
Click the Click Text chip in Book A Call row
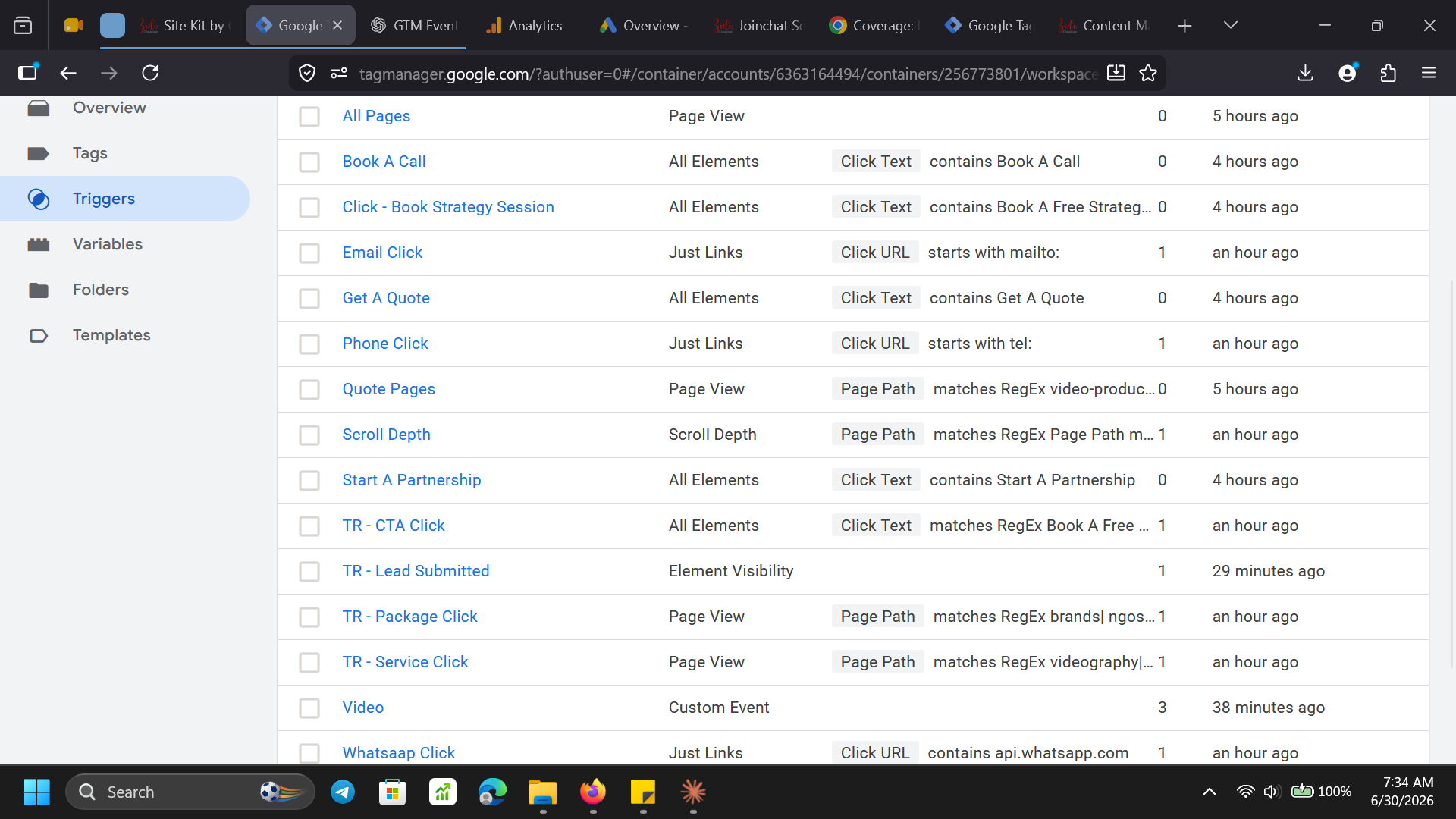[876, 162]
